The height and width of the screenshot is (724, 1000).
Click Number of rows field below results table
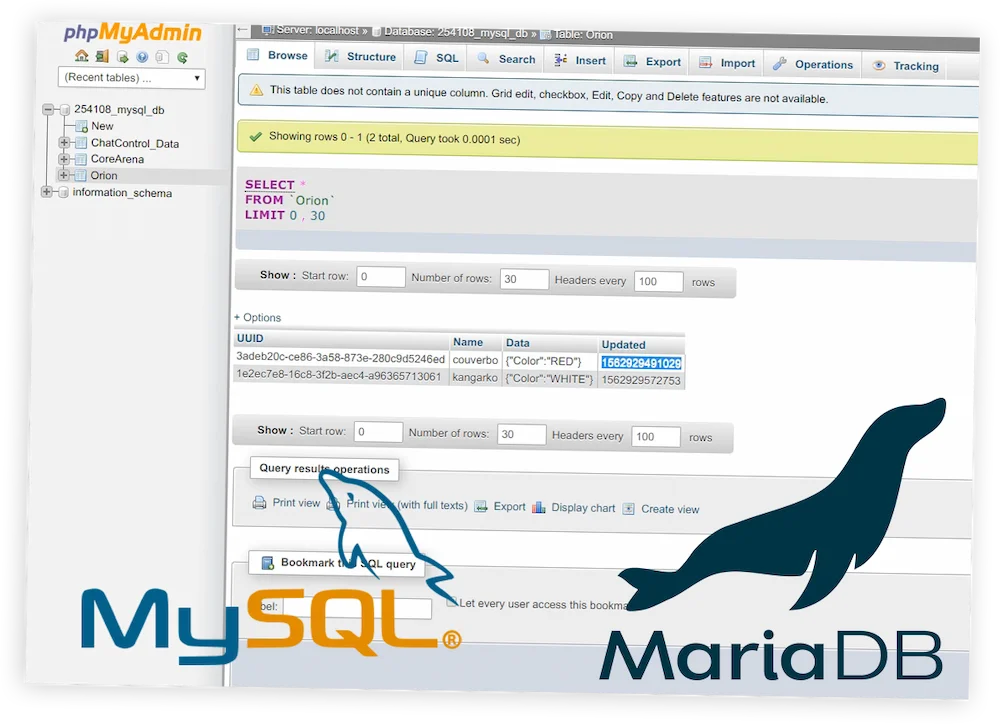[522, 434]
